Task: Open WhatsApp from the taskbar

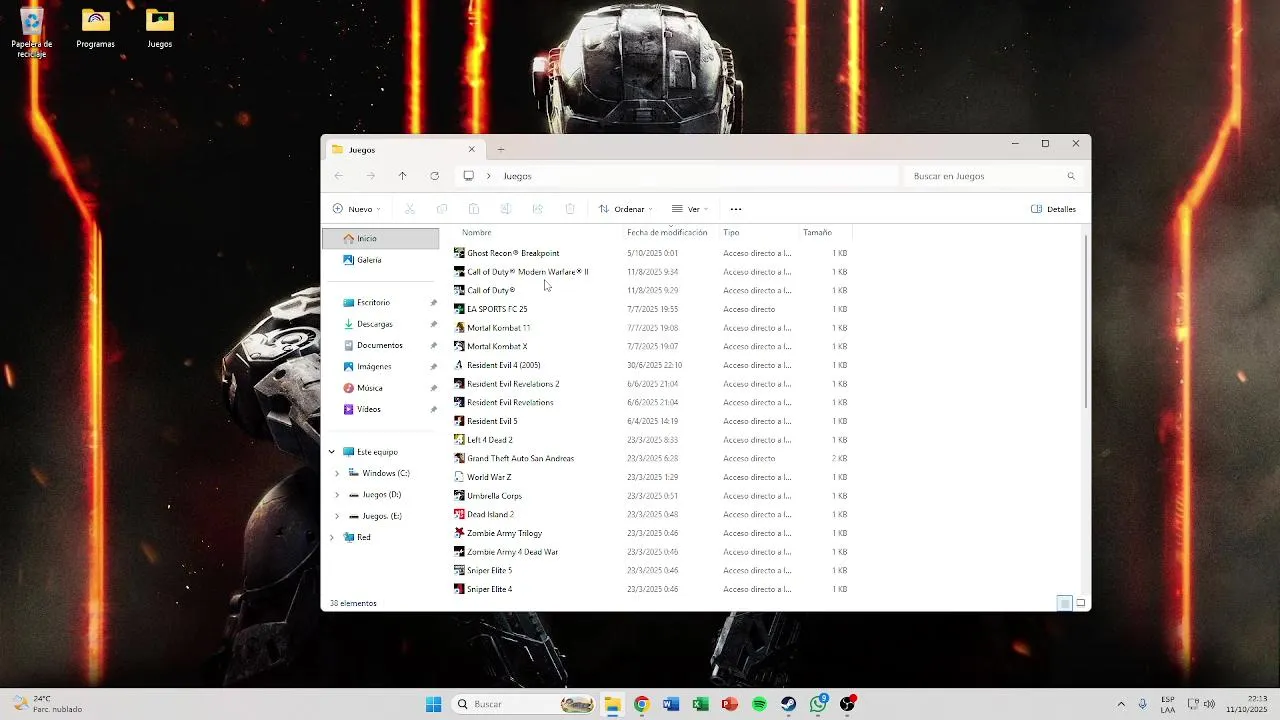Action: coord(819,704)
